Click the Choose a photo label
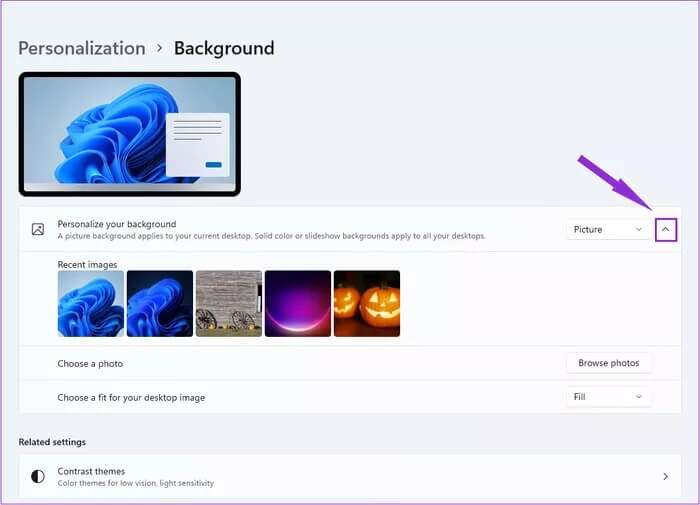 pos(90,363)
